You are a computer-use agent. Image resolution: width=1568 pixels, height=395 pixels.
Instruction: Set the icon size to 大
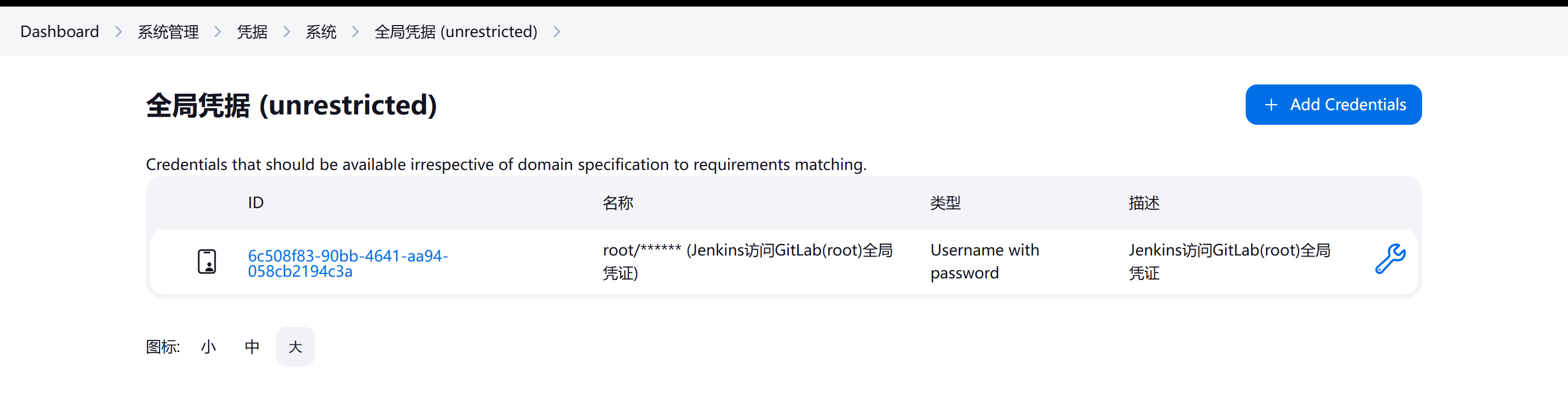point(295,347)
